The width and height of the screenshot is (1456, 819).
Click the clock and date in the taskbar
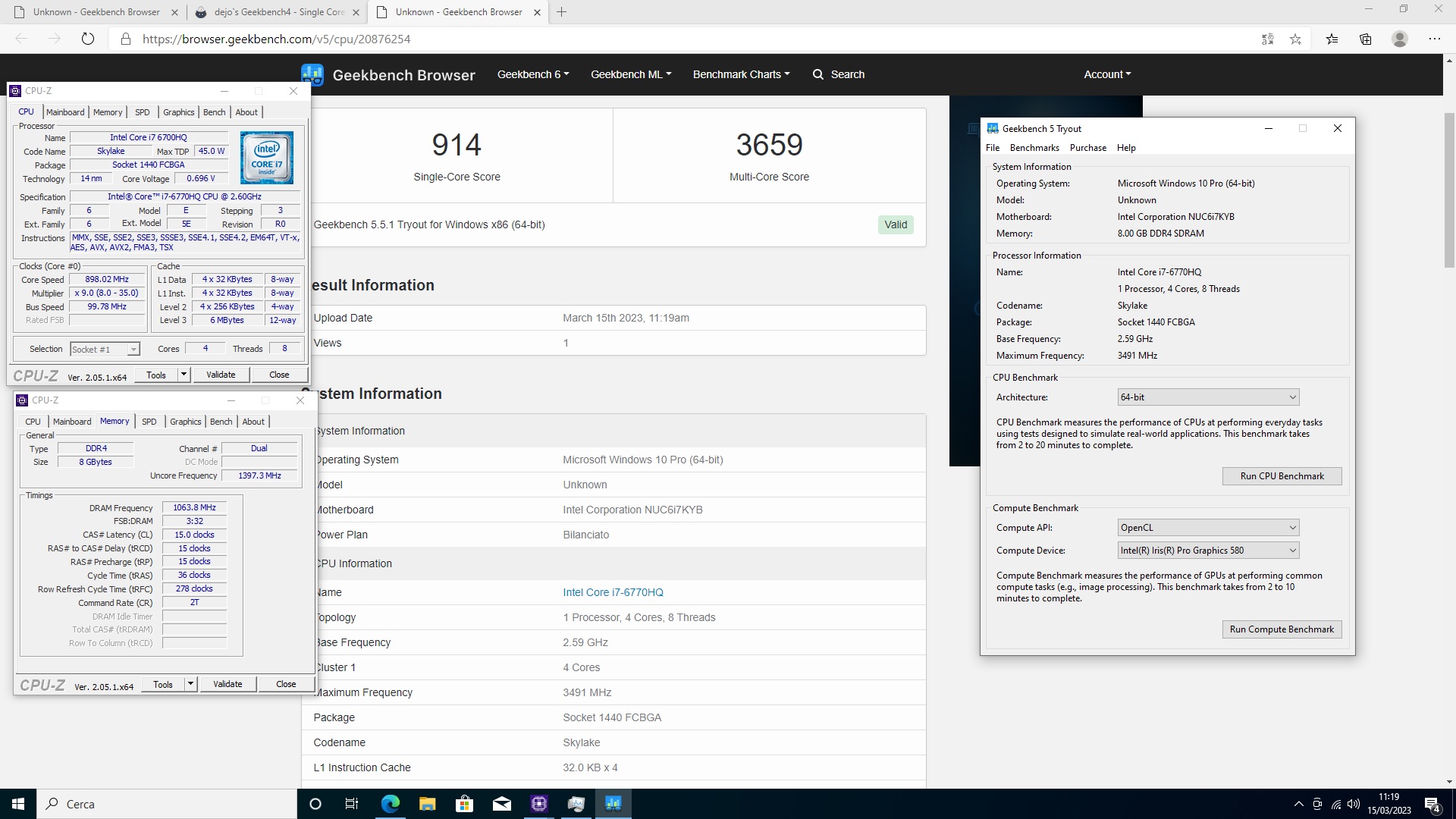[1389, 804]
